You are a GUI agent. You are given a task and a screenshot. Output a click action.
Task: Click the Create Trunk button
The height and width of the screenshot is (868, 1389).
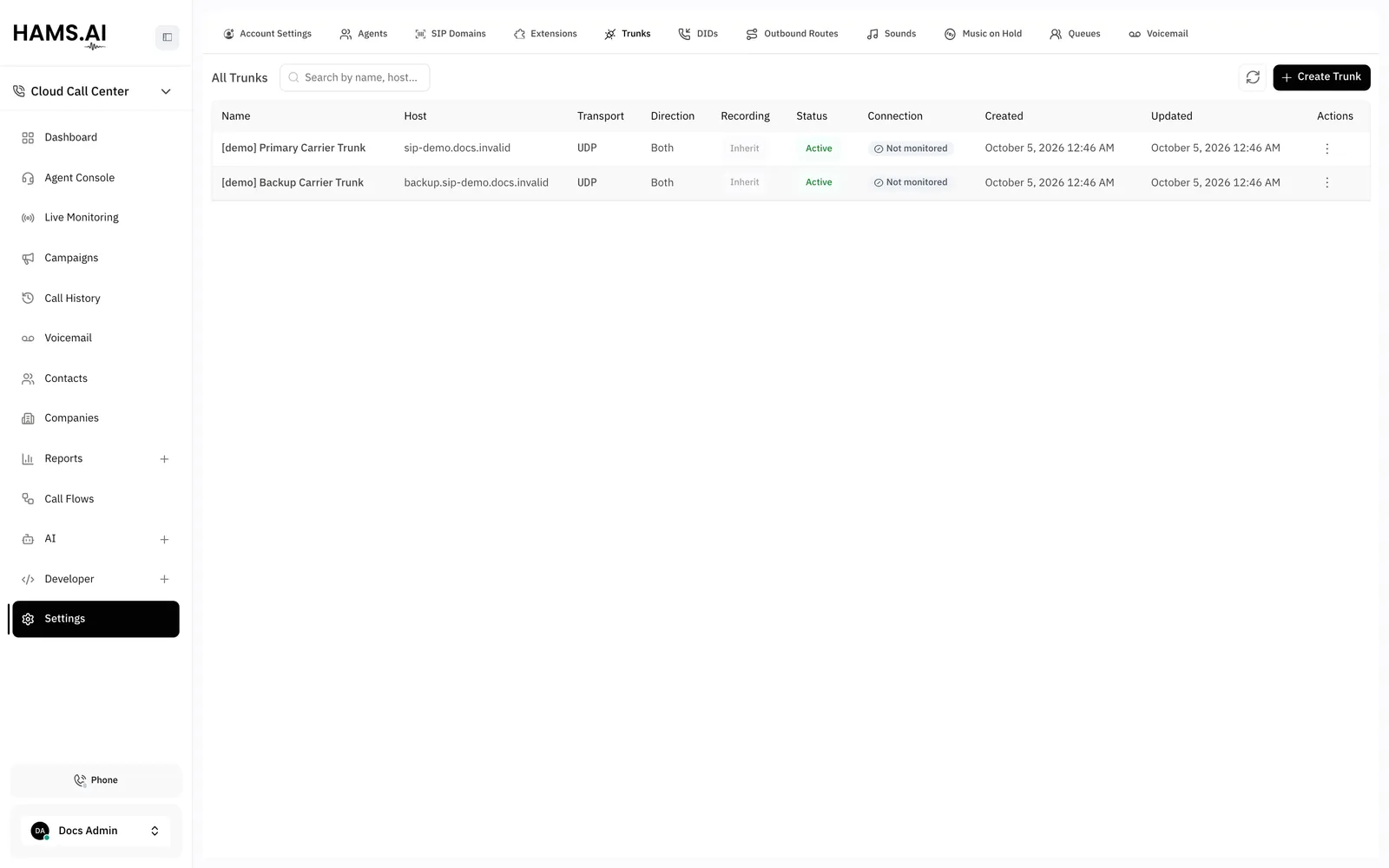tap(1321, 77)
